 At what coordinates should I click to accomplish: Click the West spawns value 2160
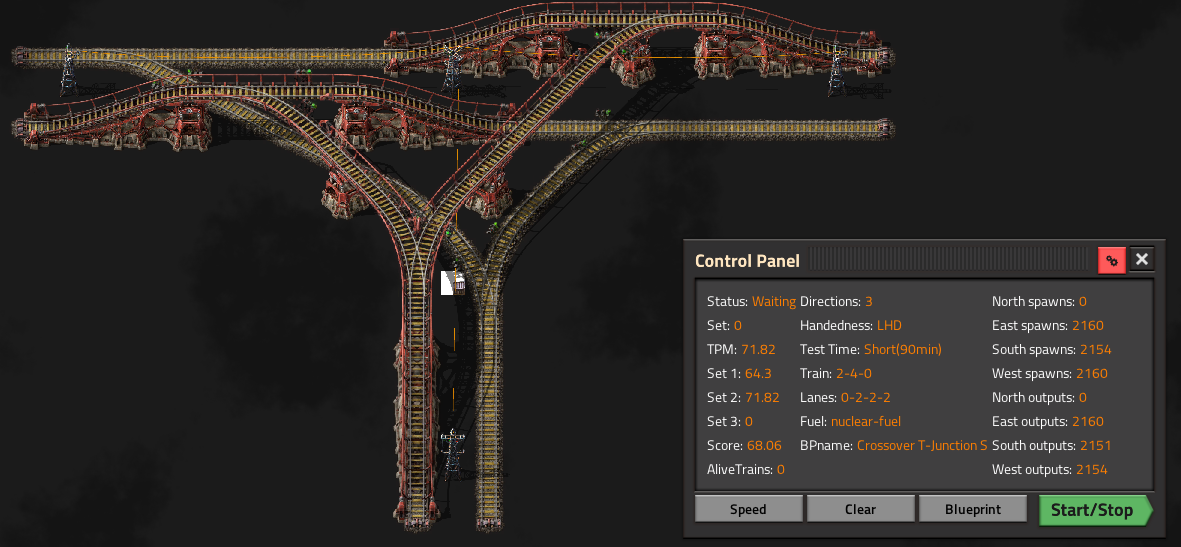point(1091,374)
